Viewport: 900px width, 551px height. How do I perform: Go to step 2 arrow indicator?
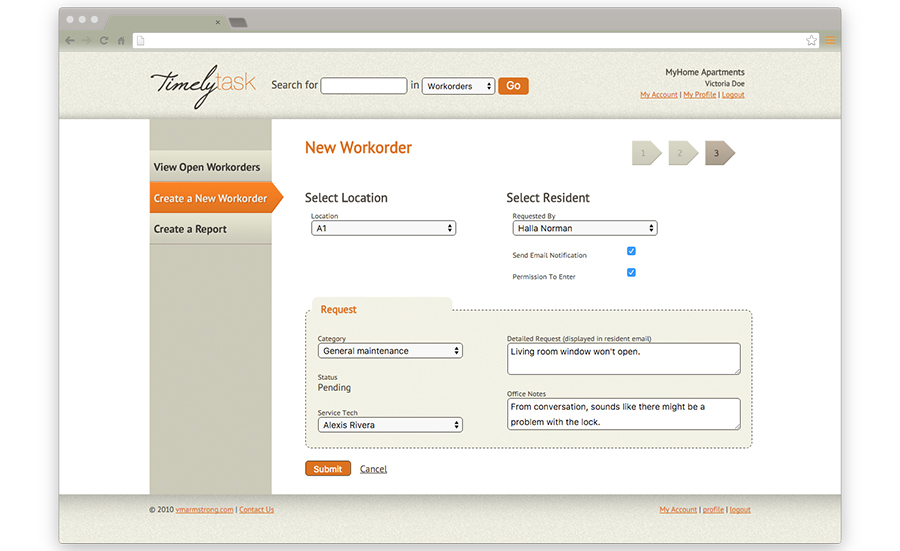(x=682, y=153)
